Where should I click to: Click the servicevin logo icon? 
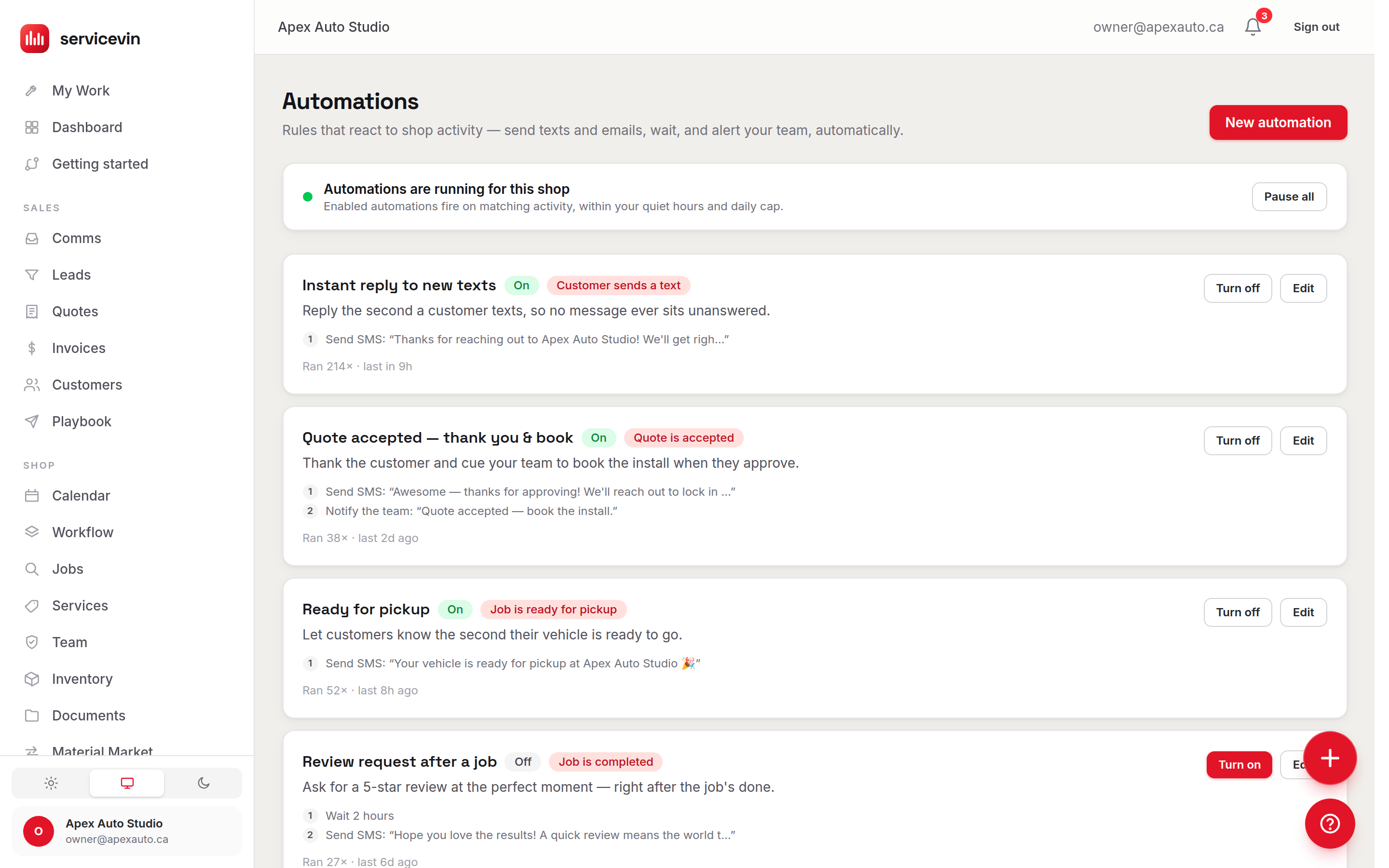click(x=34, y=39)
